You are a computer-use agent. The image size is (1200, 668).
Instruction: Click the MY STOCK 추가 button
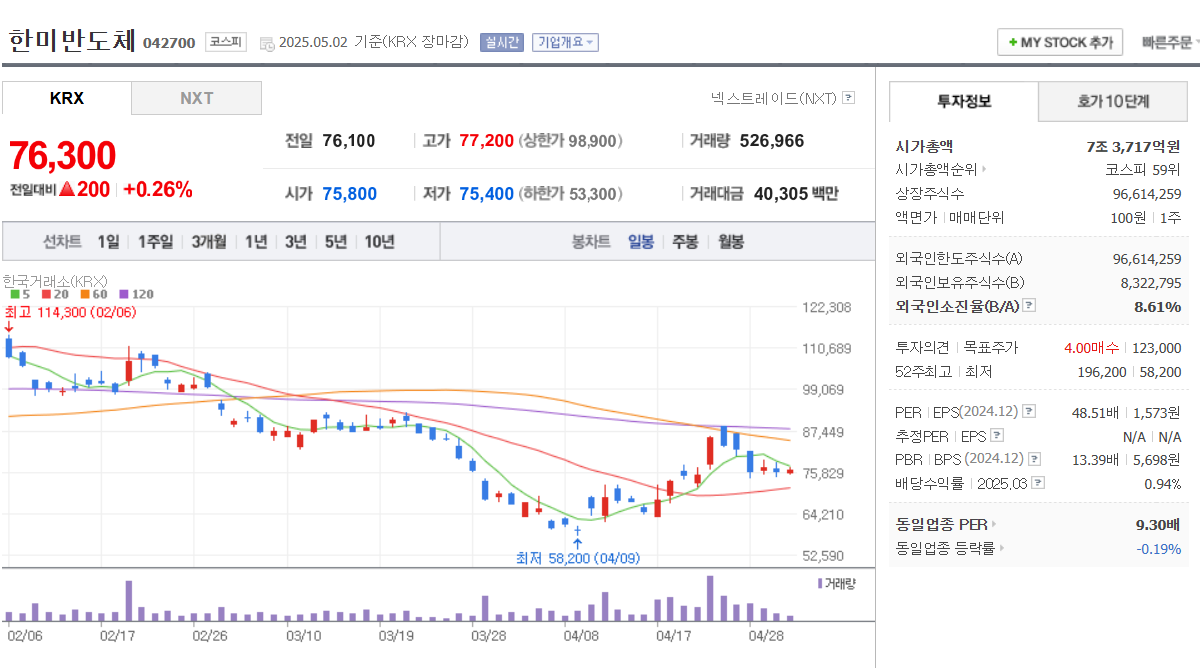click(1060, 42)
